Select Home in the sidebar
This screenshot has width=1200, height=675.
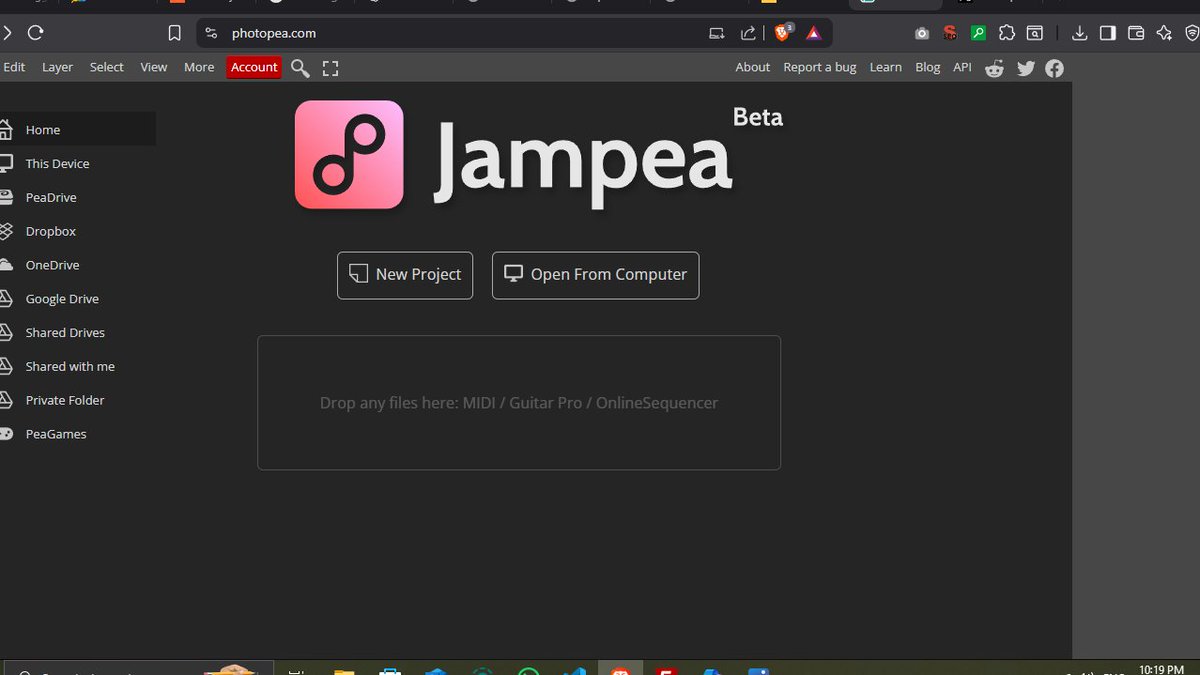(x=78, y=130)
